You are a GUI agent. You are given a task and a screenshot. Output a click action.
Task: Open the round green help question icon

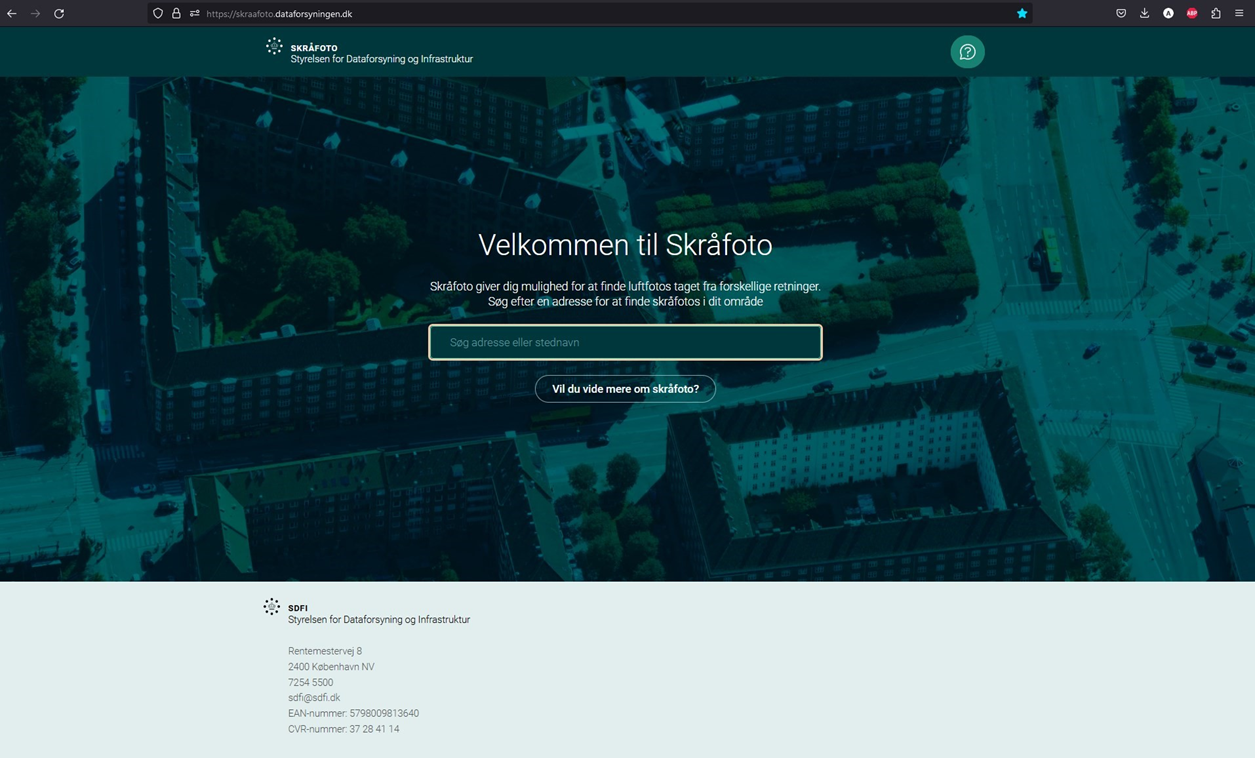[x=967, y=52]
